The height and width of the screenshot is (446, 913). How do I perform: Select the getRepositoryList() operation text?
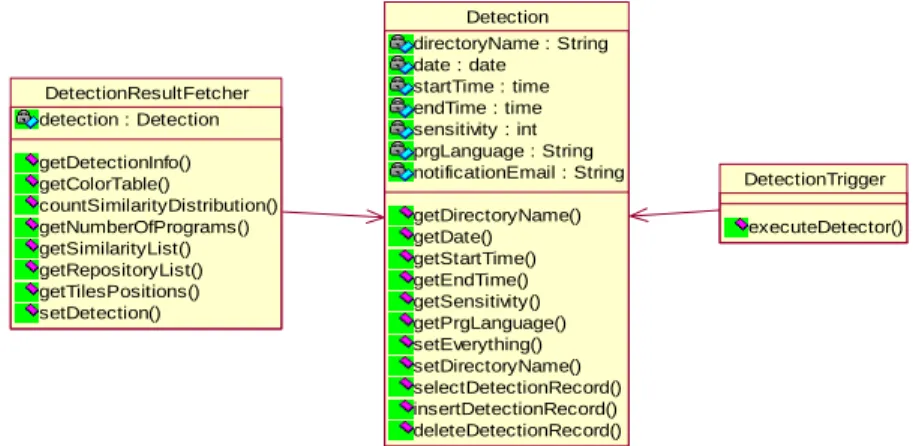pyautogui.click(x=121, y=271)
